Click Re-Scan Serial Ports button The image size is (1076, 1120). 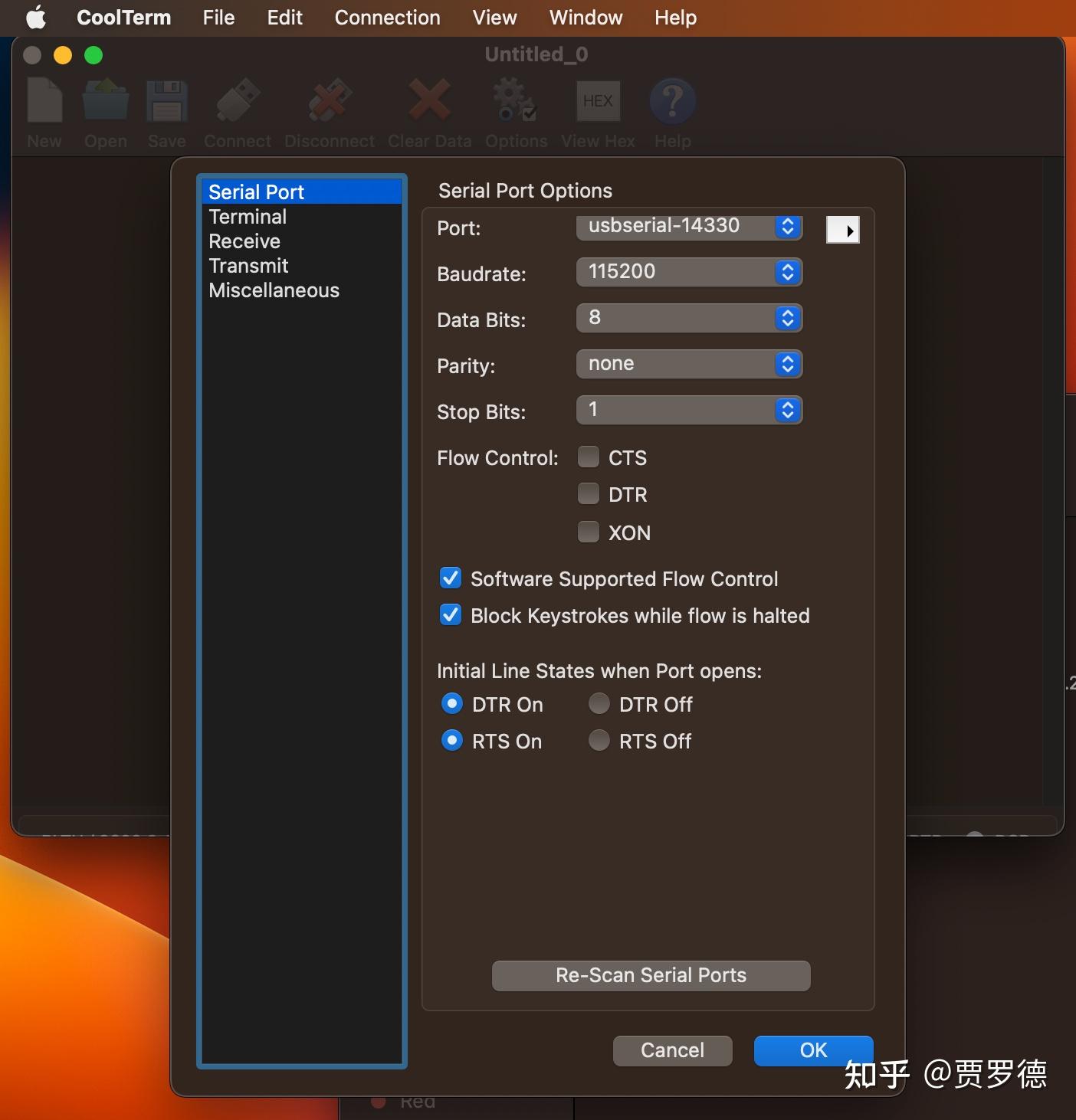click(x=651, y=975)
